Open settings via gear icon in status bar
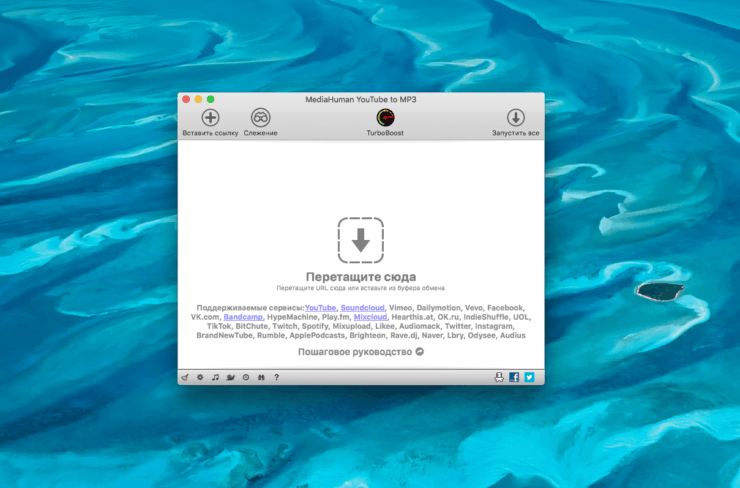This screenshot has width=740, height=488. click(200, 378)
